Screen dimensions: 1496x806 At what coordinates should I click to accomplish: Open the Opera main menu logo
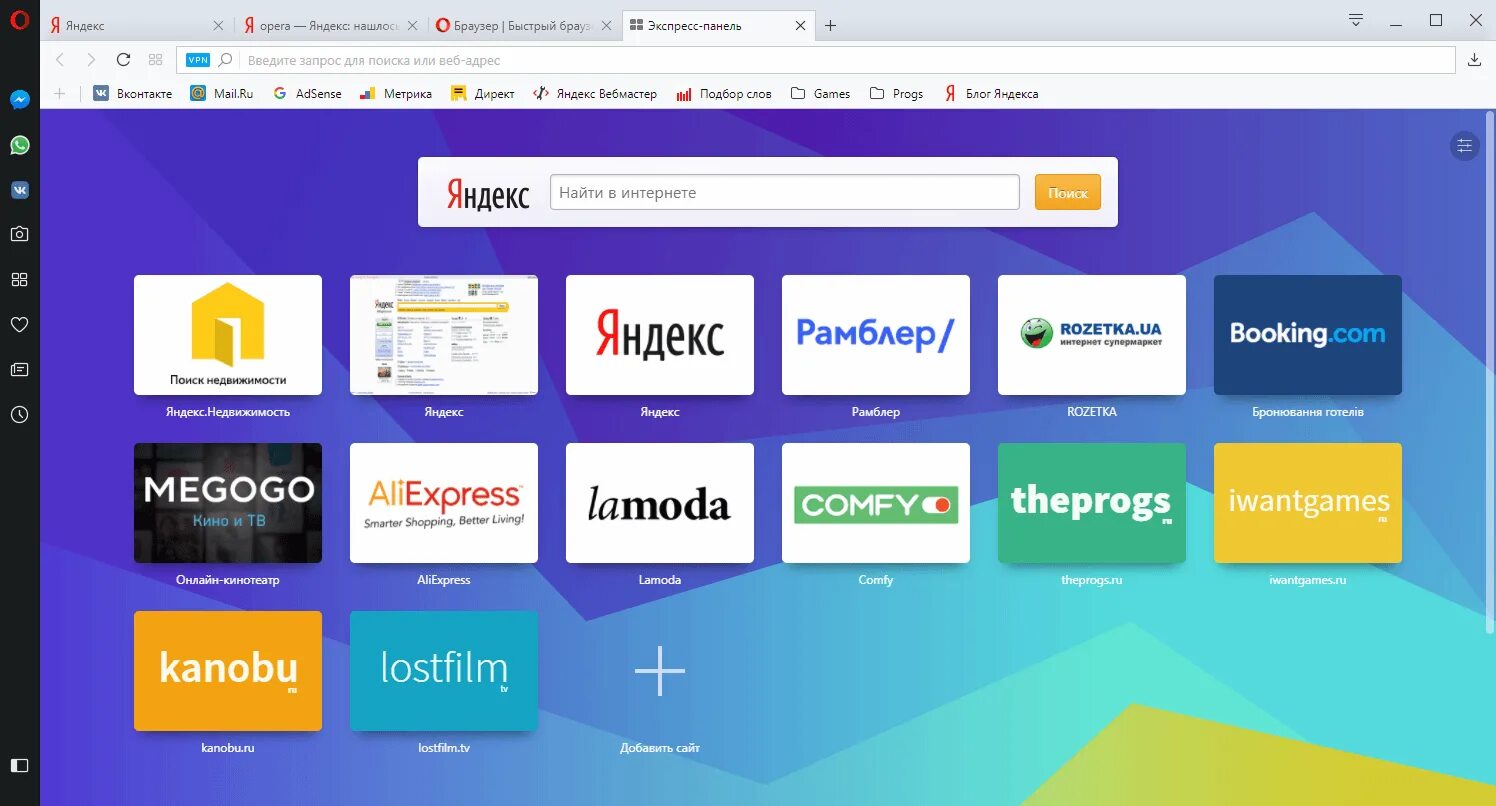(19, 22)
